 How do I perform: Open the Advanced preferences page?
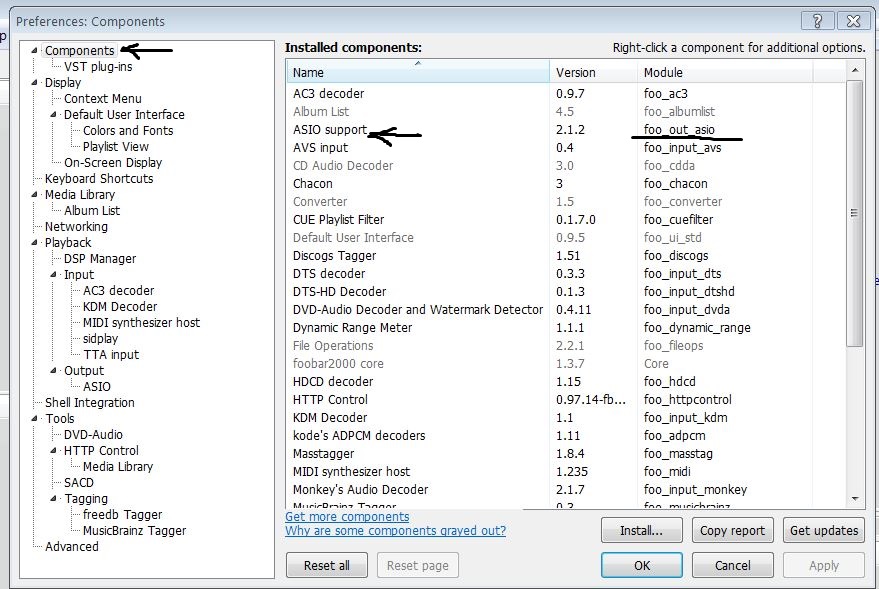point(72,547)
